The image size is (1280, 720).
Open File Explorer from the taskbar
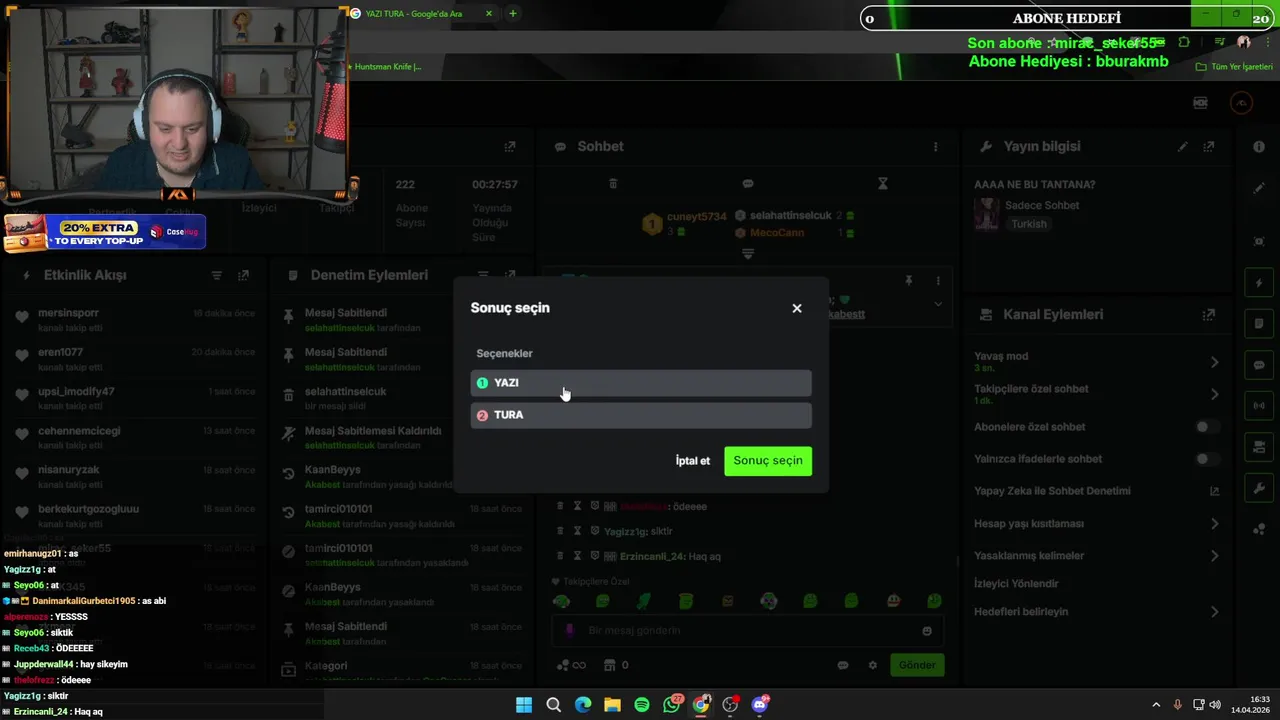click(612, 705)
